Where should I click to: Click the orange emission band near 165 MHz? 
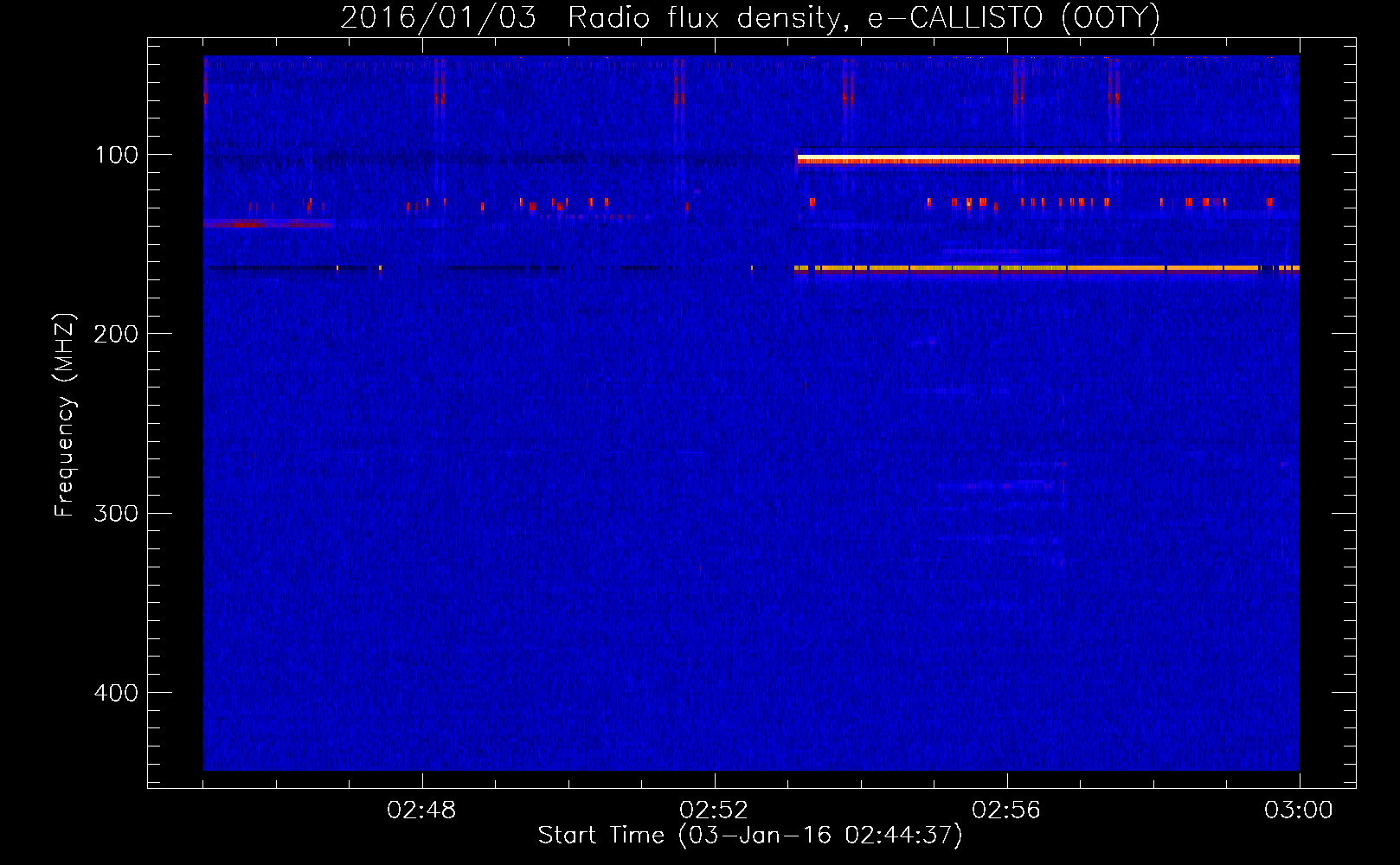click(x=1047, y=269)
